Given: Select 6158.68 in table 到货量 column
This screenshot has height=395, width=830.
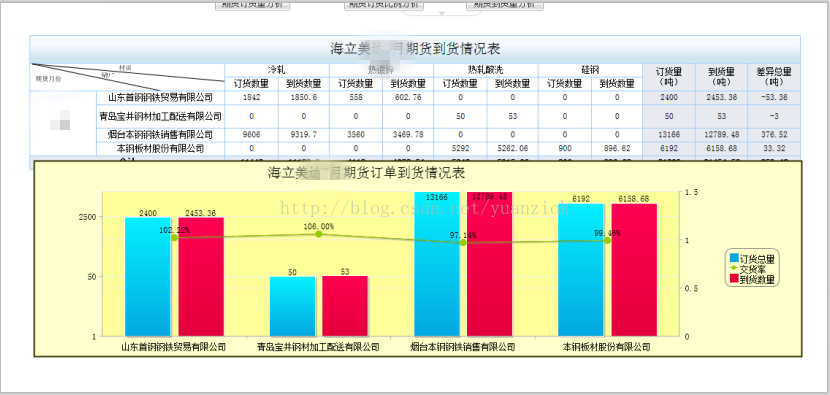Looking at the screenshot, I should (721, 148).
